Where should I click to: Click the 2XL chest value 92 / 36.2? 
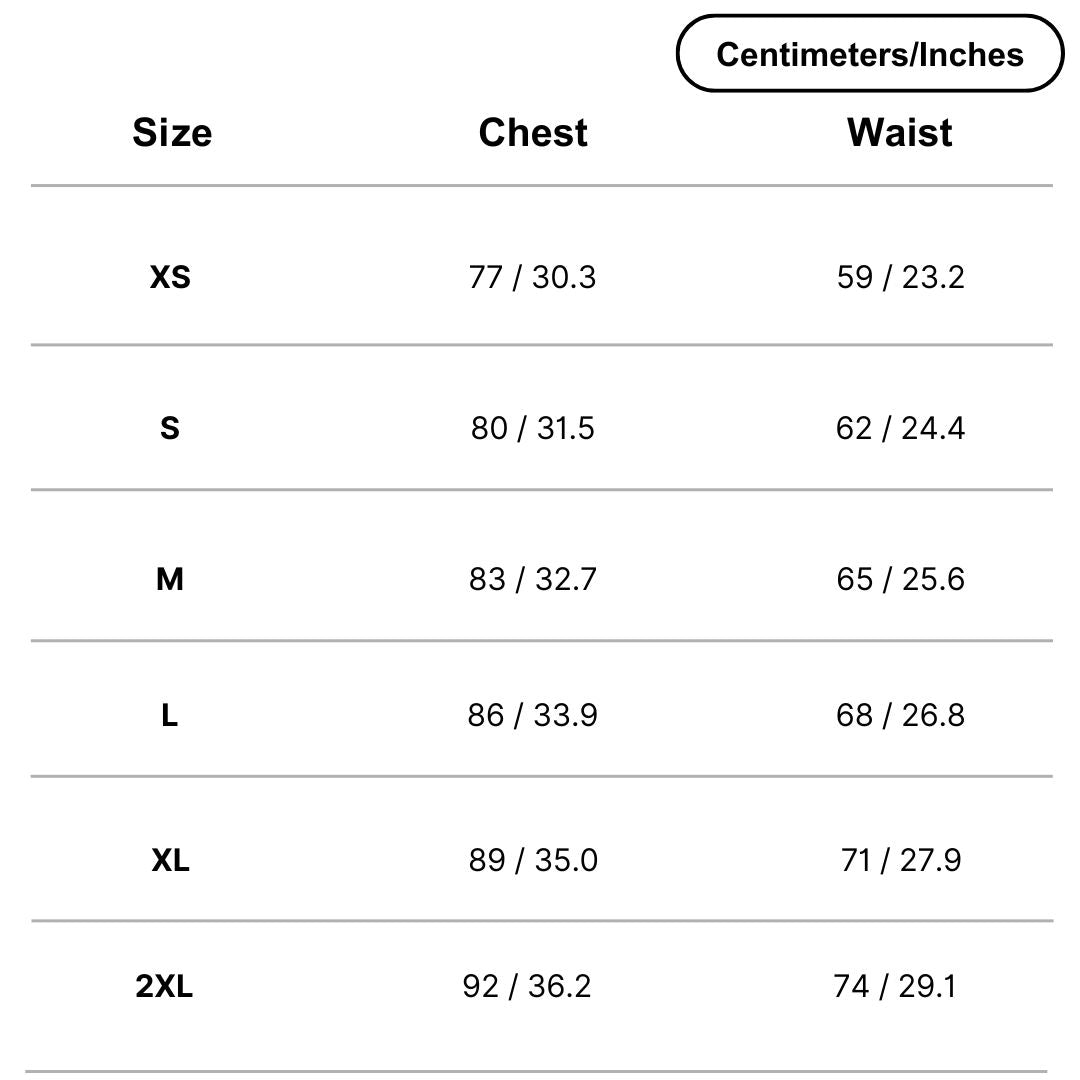[x=527, y=986]
